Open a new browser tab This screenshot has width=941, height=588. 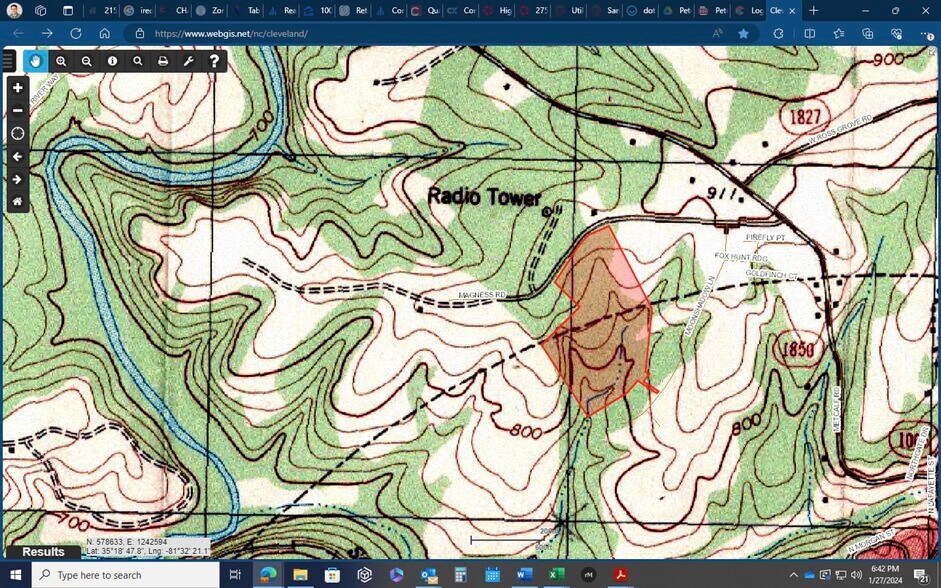[x=813, y=10]
